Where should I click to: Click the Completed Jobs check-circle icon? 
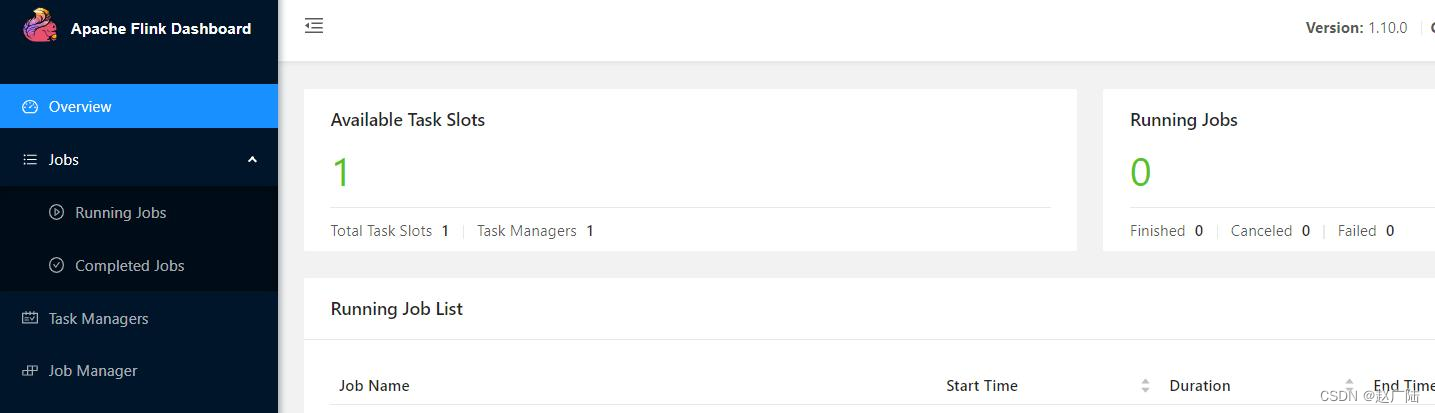(57, 265)
